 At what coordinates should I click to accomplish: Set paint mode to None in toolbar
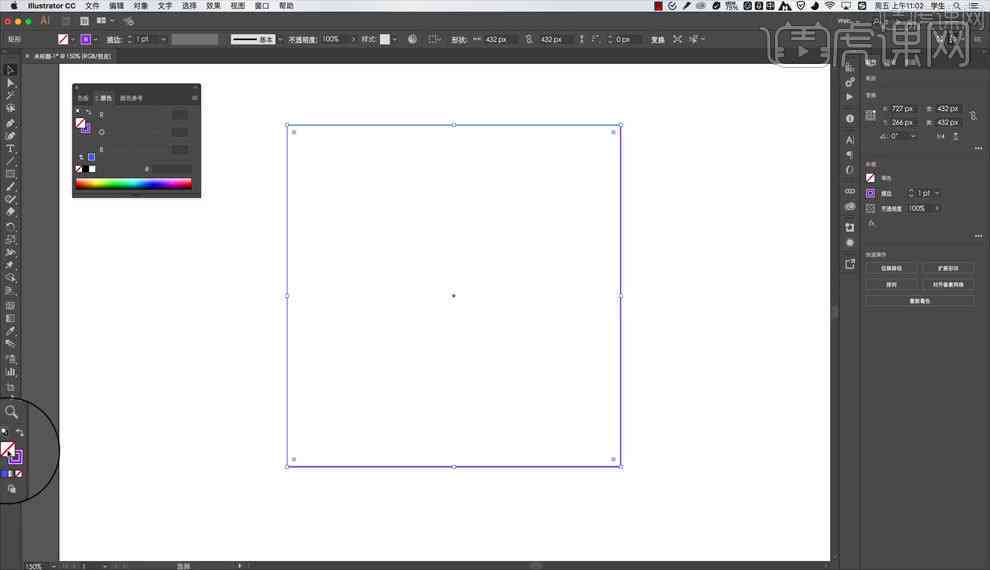[19, 473]
